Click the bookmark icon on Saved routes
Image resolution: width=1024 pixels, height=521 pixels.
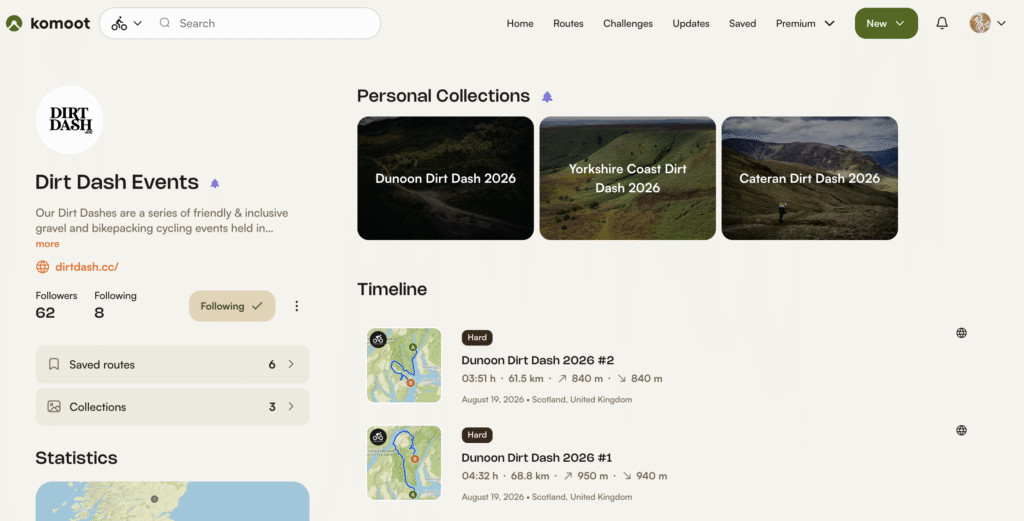pyautogui.click(x=54, y=364)
